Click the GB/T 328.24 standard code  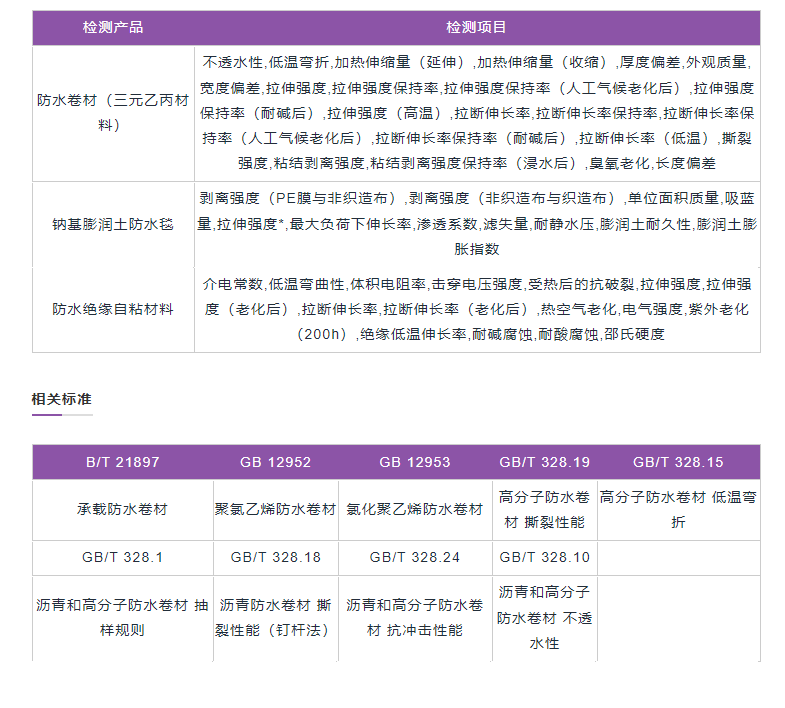click(414, 557)
